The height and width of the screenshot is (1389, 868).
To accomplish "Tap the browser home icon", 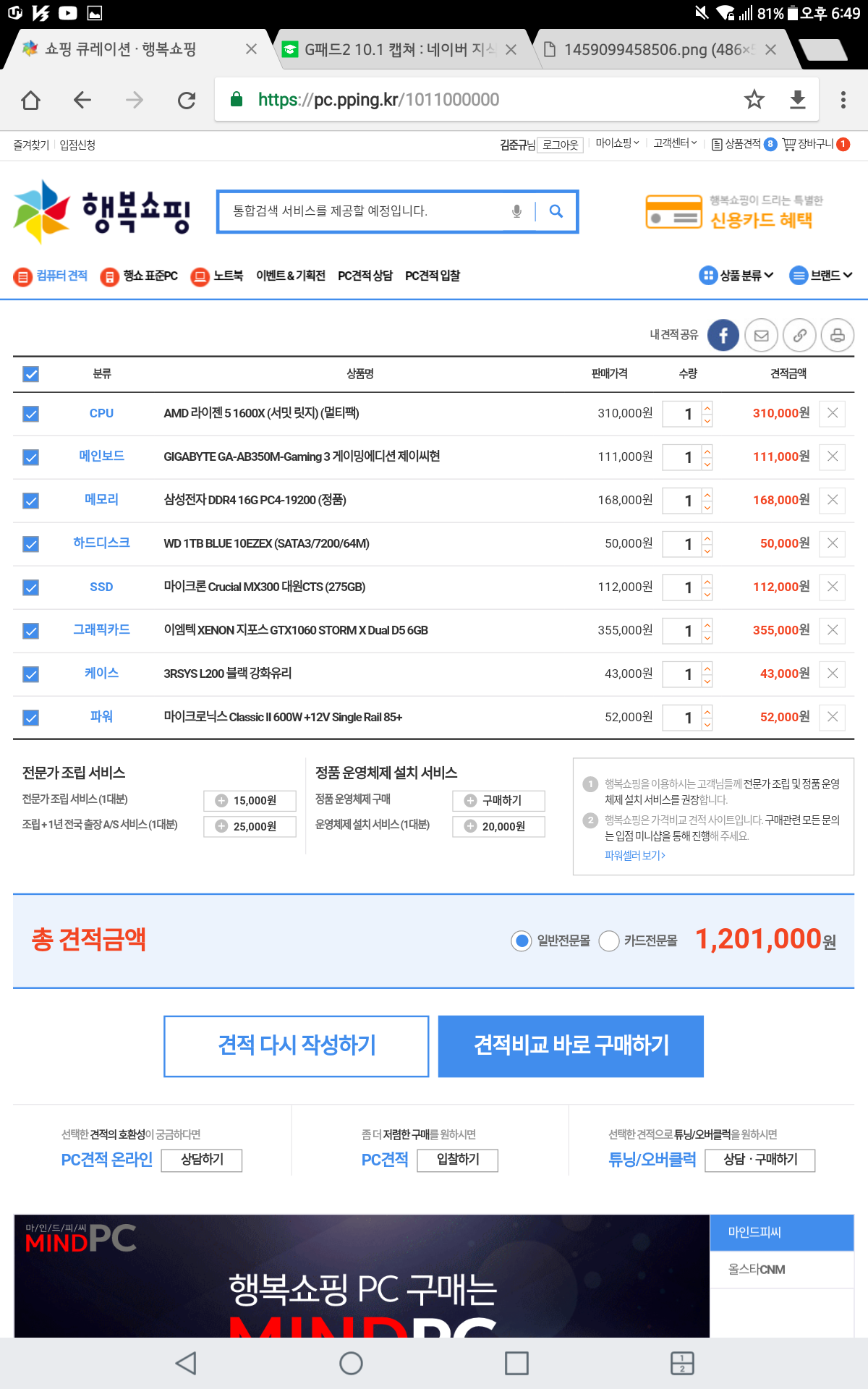I will click(x=30, y=100).
